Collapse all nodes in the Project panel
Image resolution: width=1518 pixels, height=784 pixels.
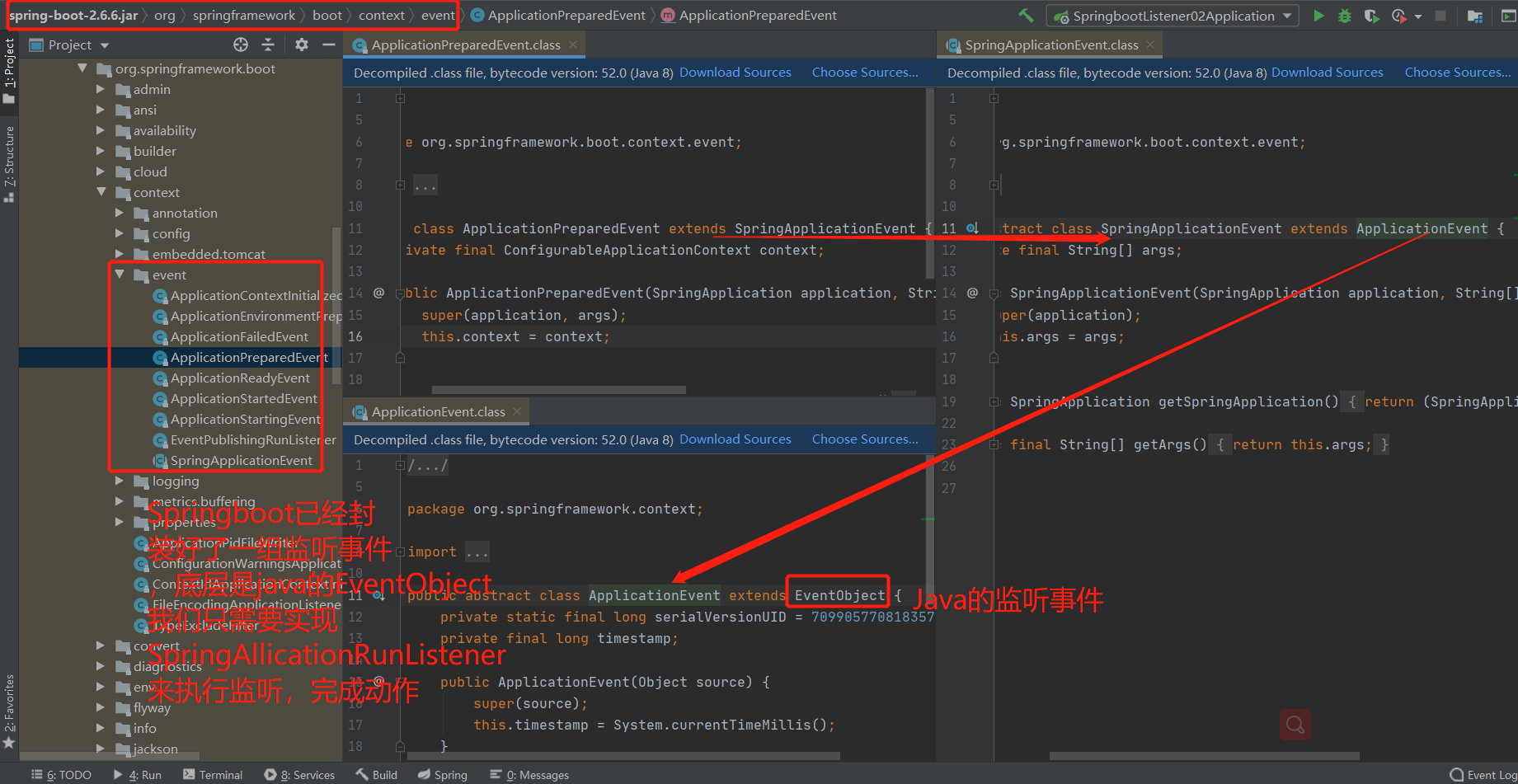pyautogui.click(x=268, y=45)
